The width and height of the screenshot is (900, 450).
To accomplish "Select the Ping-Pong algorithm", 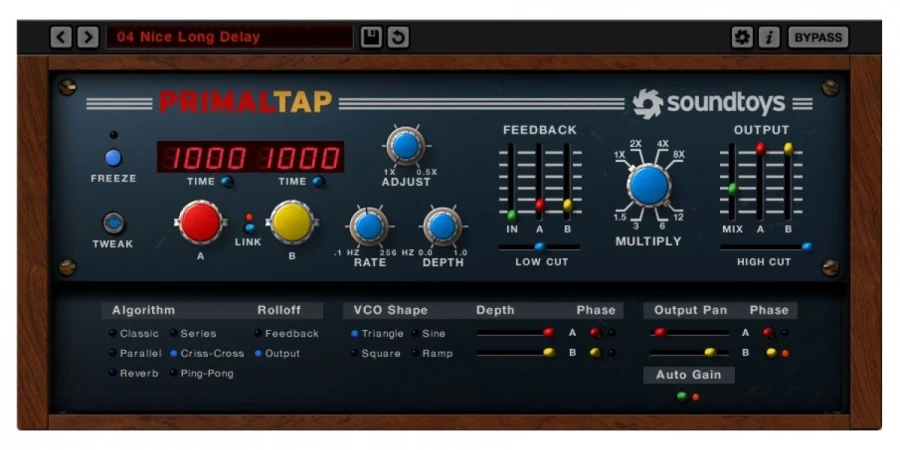I will (x=202, y=374).
